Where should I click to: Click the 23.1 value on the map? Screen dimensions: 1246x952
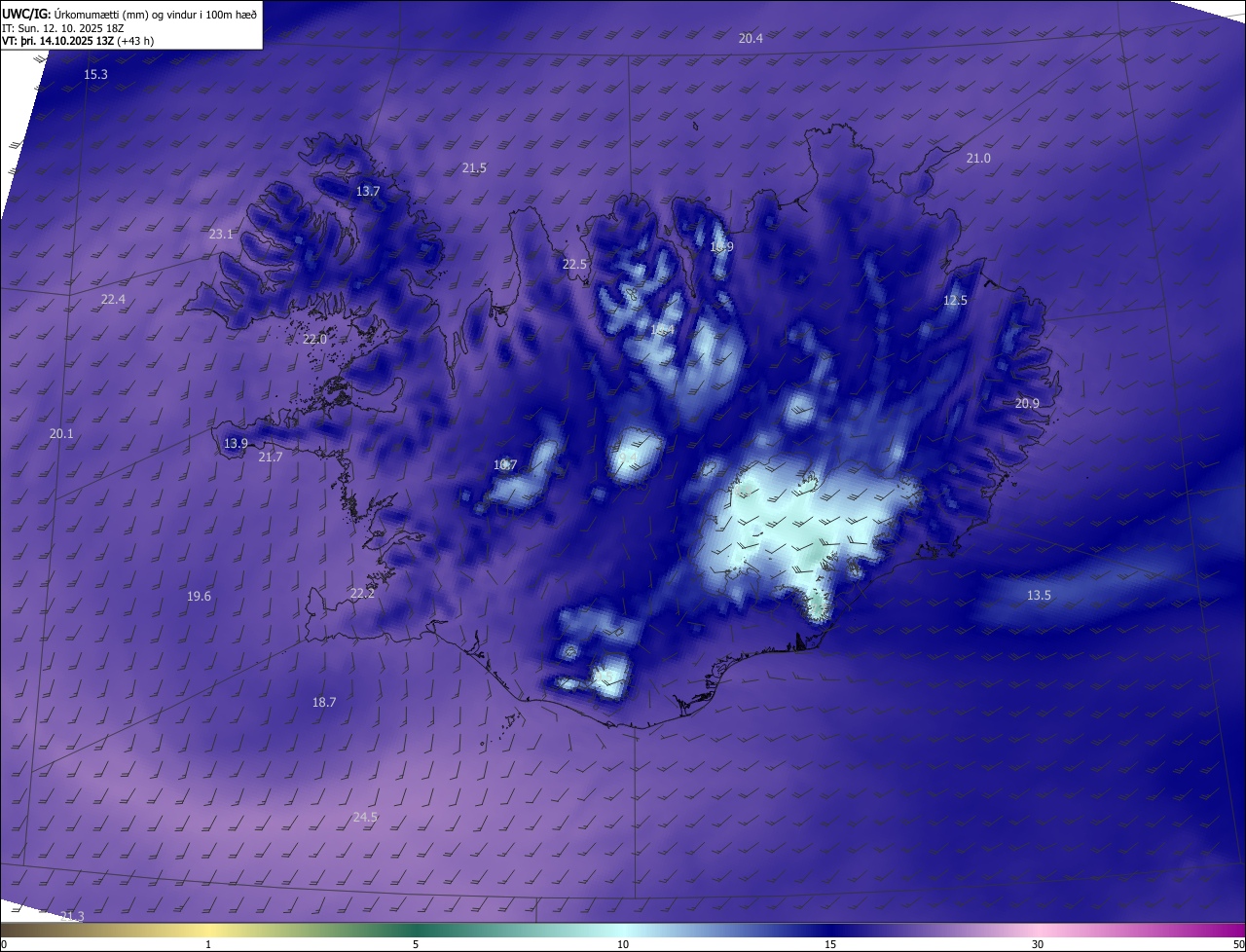pos(221,235)
